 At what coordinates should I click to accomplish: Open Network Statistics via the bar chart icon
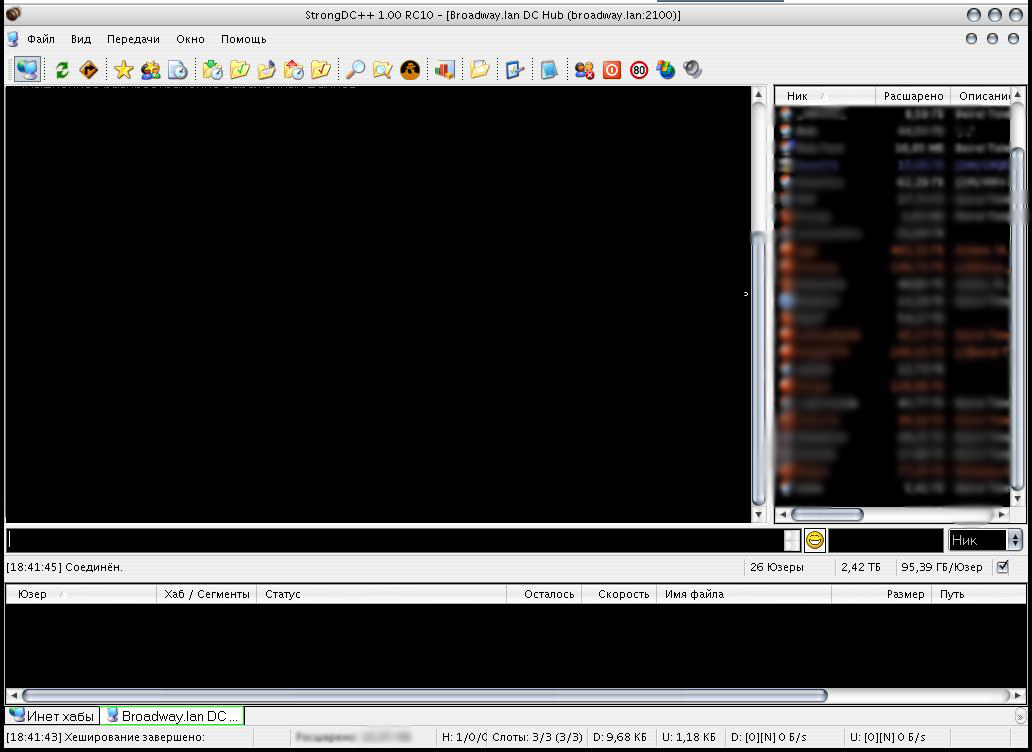coord(445,70)
